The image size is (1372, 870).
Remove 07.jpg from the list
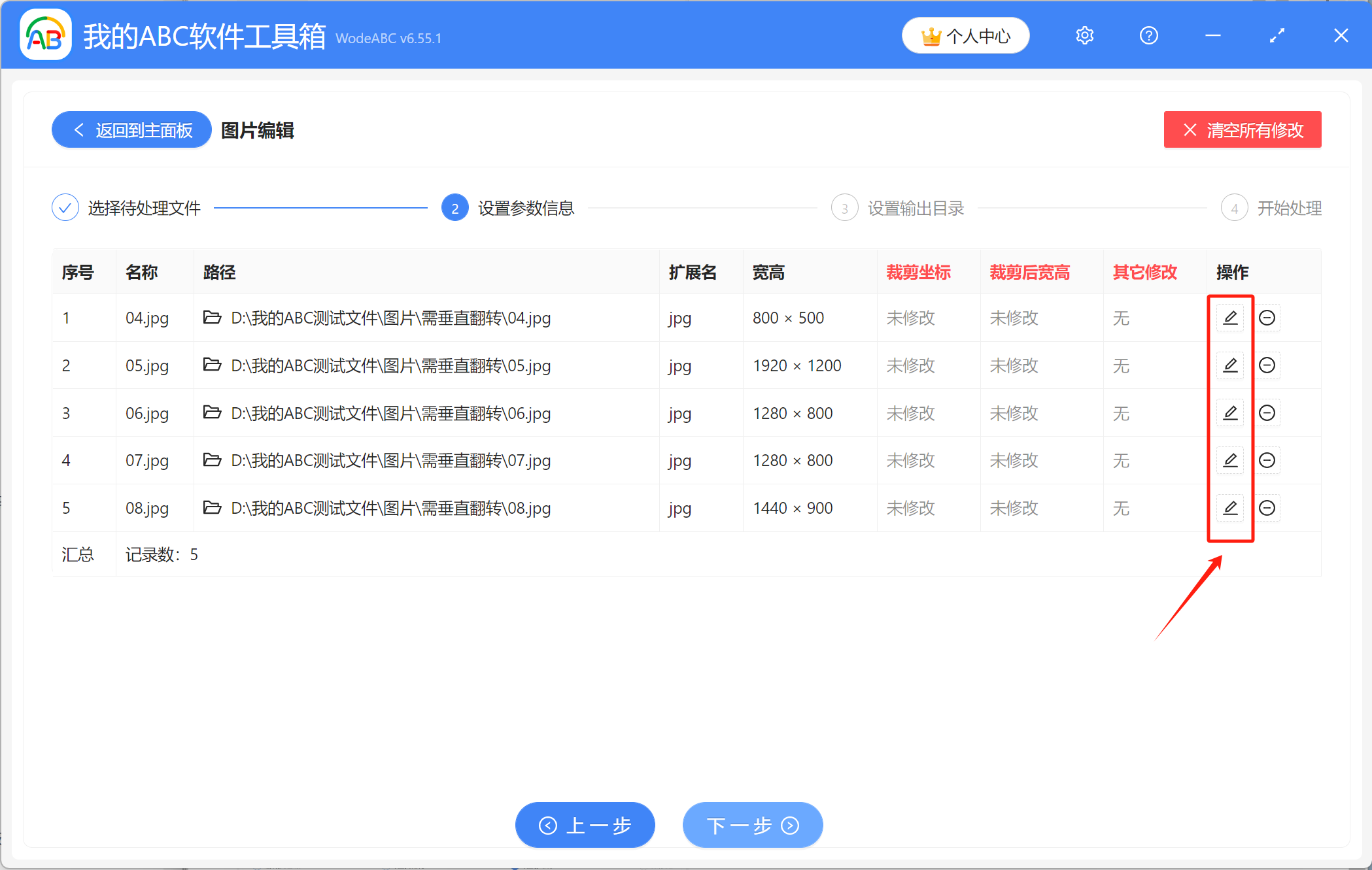[x=1267, y=461]
